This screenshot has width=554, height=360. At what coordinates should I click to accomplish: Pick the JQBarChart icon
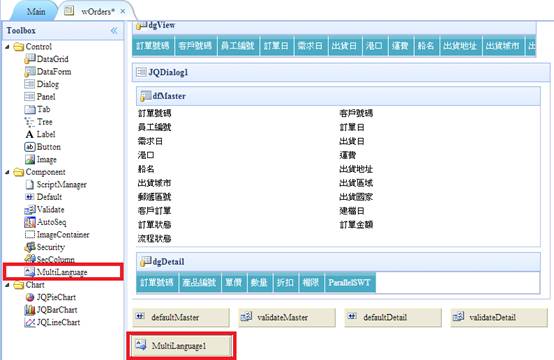tap(30, 310)
